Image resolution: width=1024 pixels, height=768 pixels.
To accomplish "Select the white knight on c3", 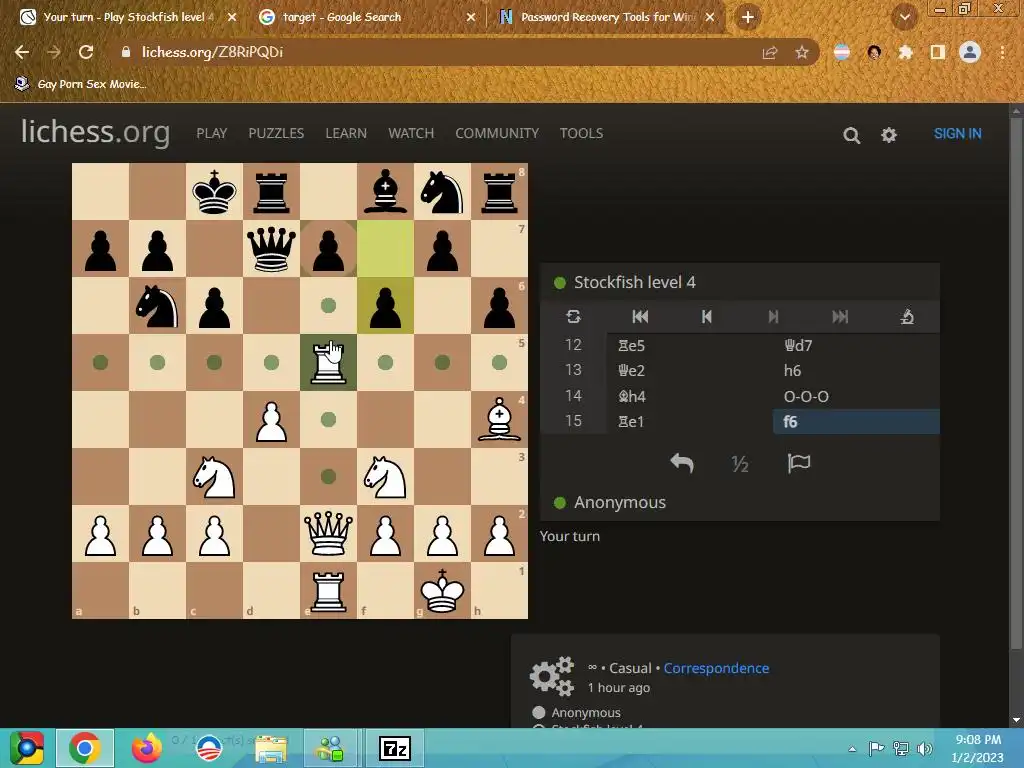I will coord(214,477).
